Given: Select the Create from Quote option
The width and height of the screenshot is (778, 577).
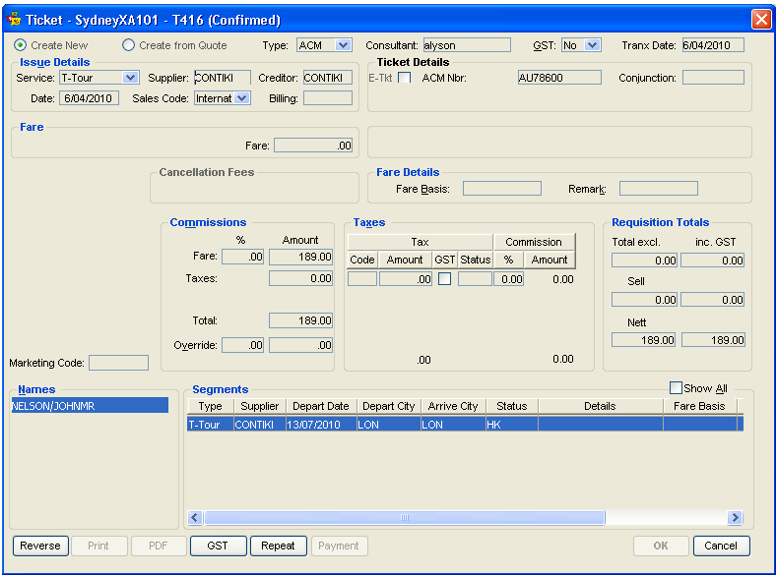Looking at the screenshot, I should (128, 45).
